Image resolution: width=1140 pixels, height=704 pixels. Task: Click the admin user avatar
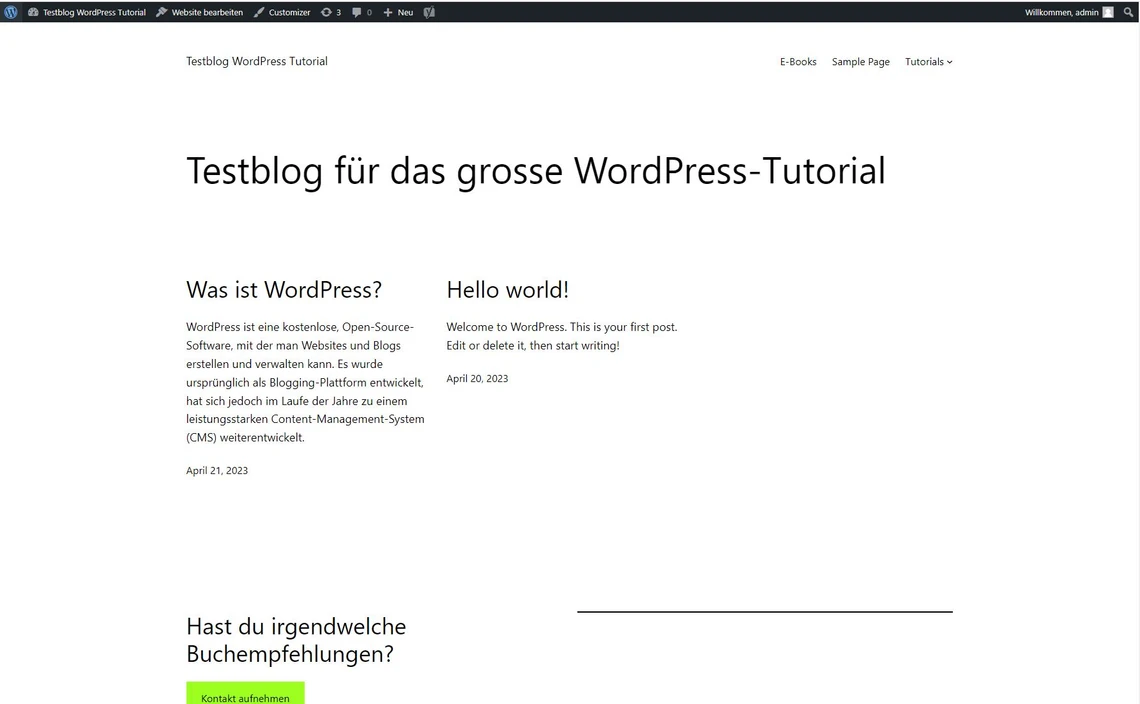point(1108,12)
